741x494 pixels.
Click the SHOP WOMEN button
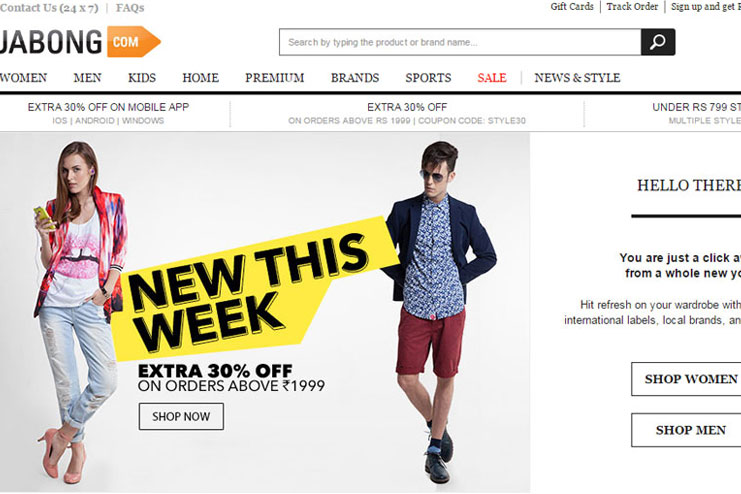point(686,379)
